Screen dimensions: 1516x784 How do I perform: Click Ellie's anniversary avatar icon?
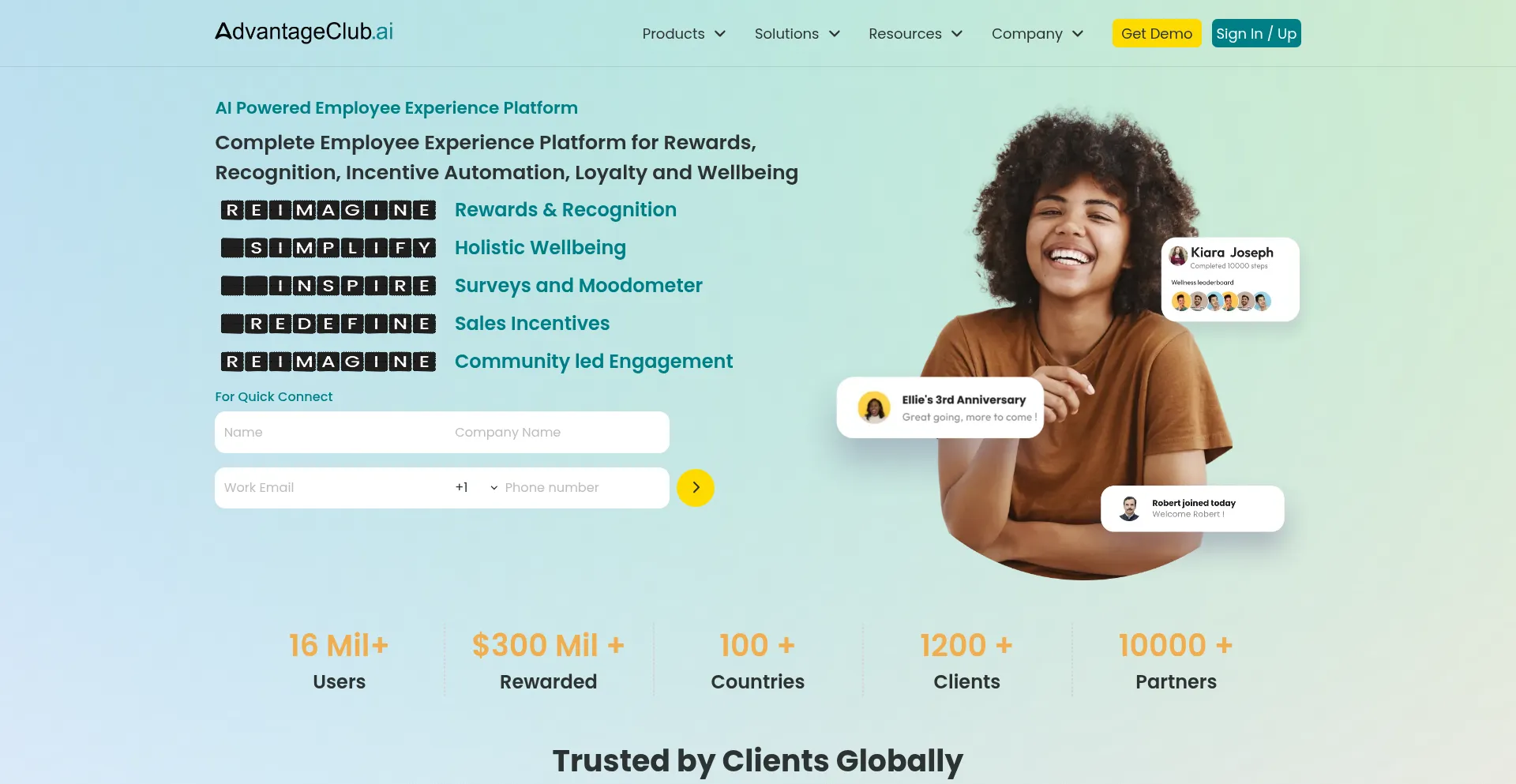(x=874, y=407)
